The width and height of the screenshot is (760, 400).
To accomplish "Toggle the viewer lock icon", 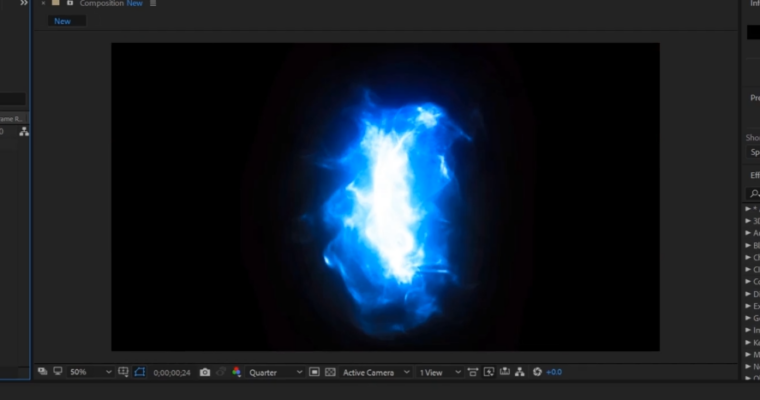I will click(x=70, y=3).
